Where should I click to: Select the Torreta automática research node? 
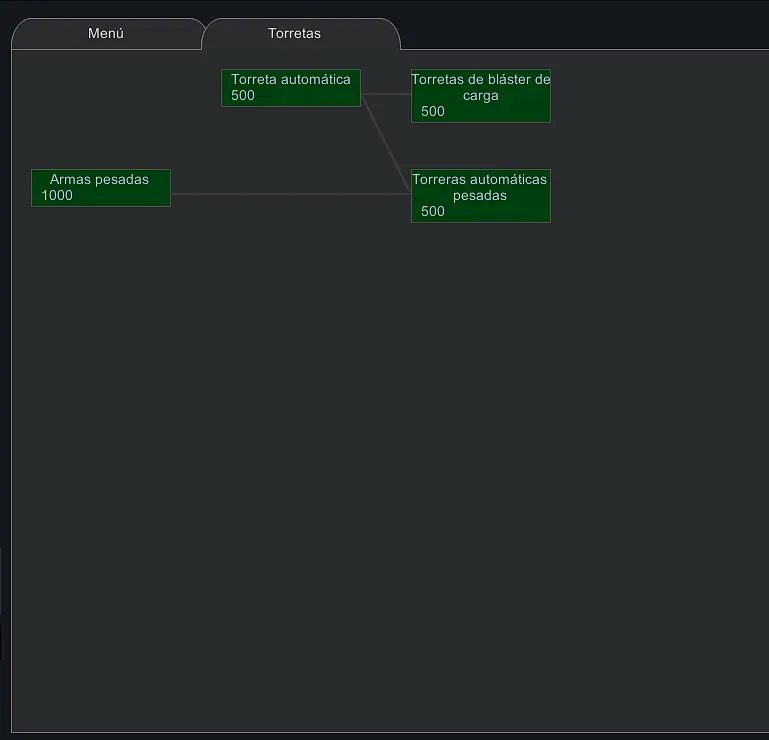click(290, 88)
